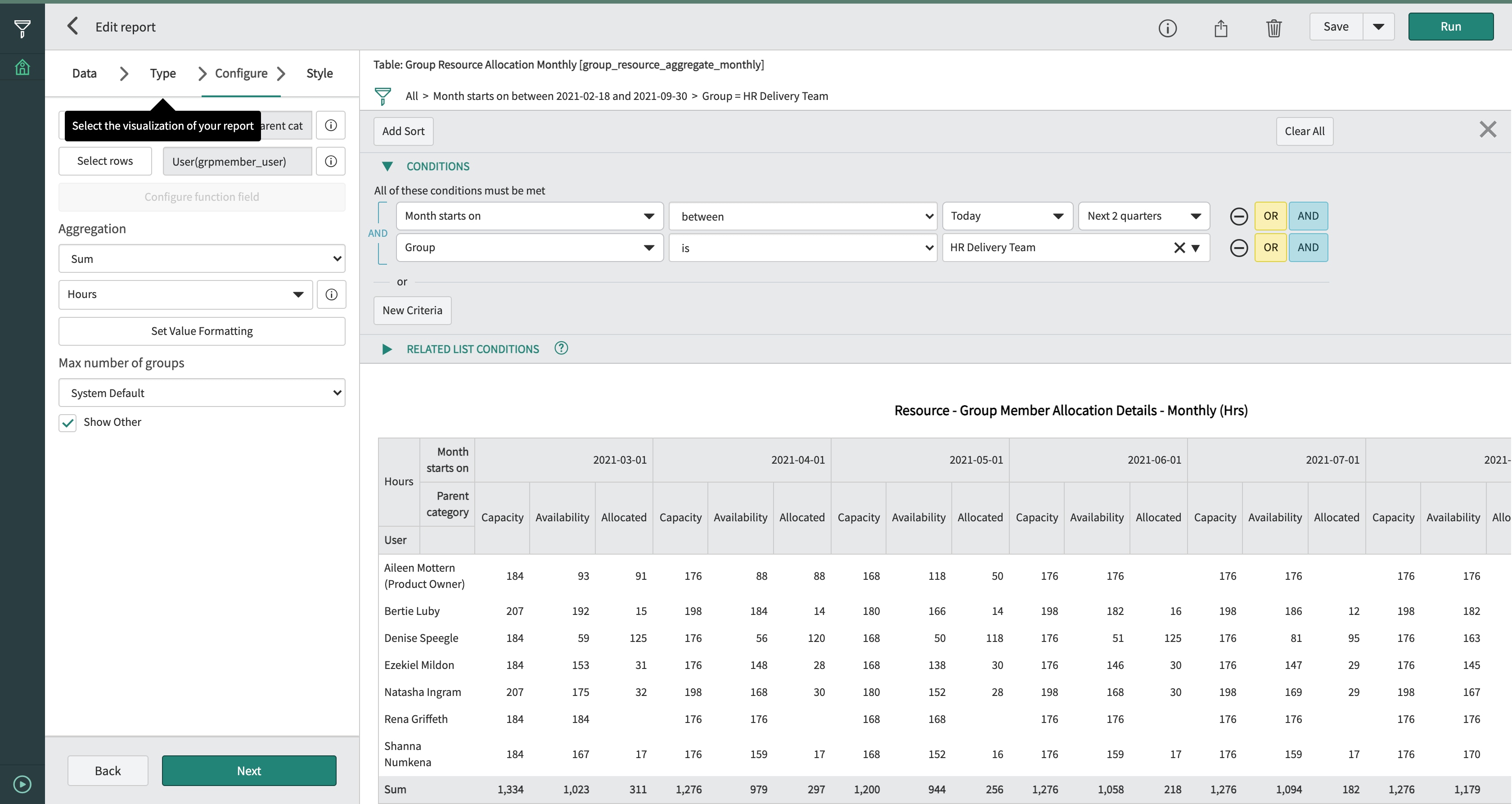Switch to the Data tab

click(84, 73)
